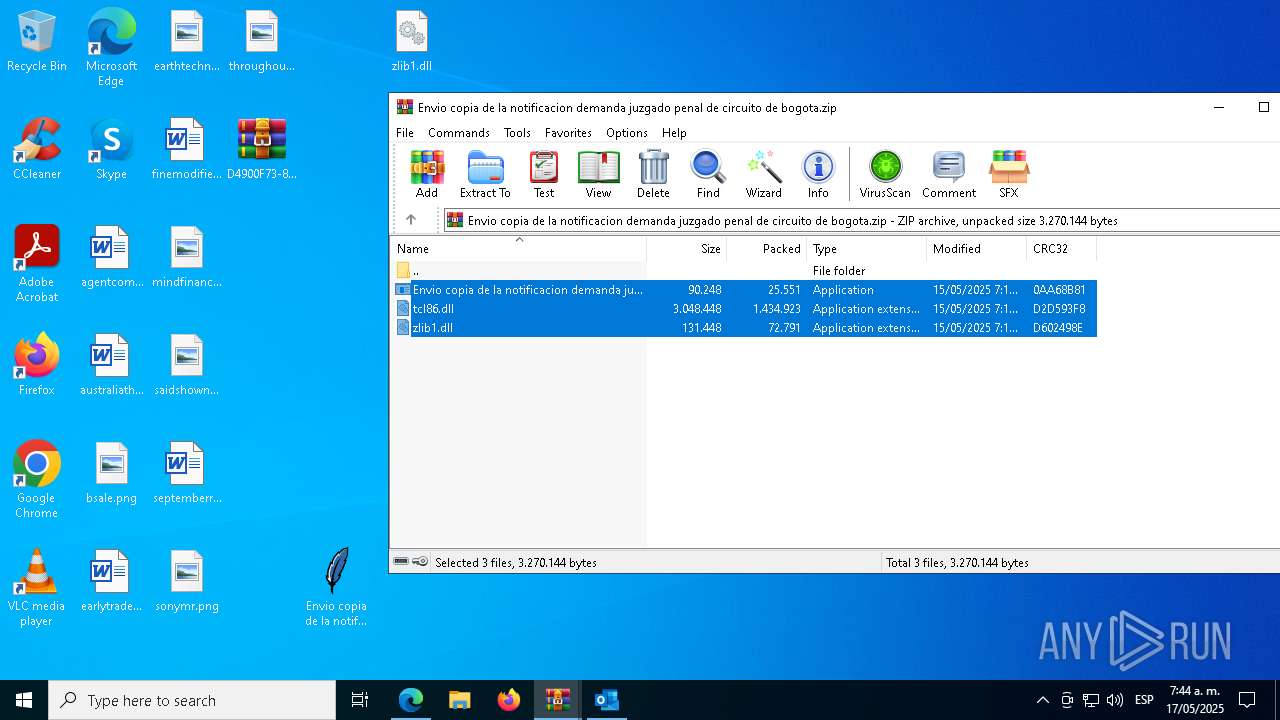This screenshot has width=1280, height=720.
Task: Sort files by Name column header
Action: [x=518, y=249]
